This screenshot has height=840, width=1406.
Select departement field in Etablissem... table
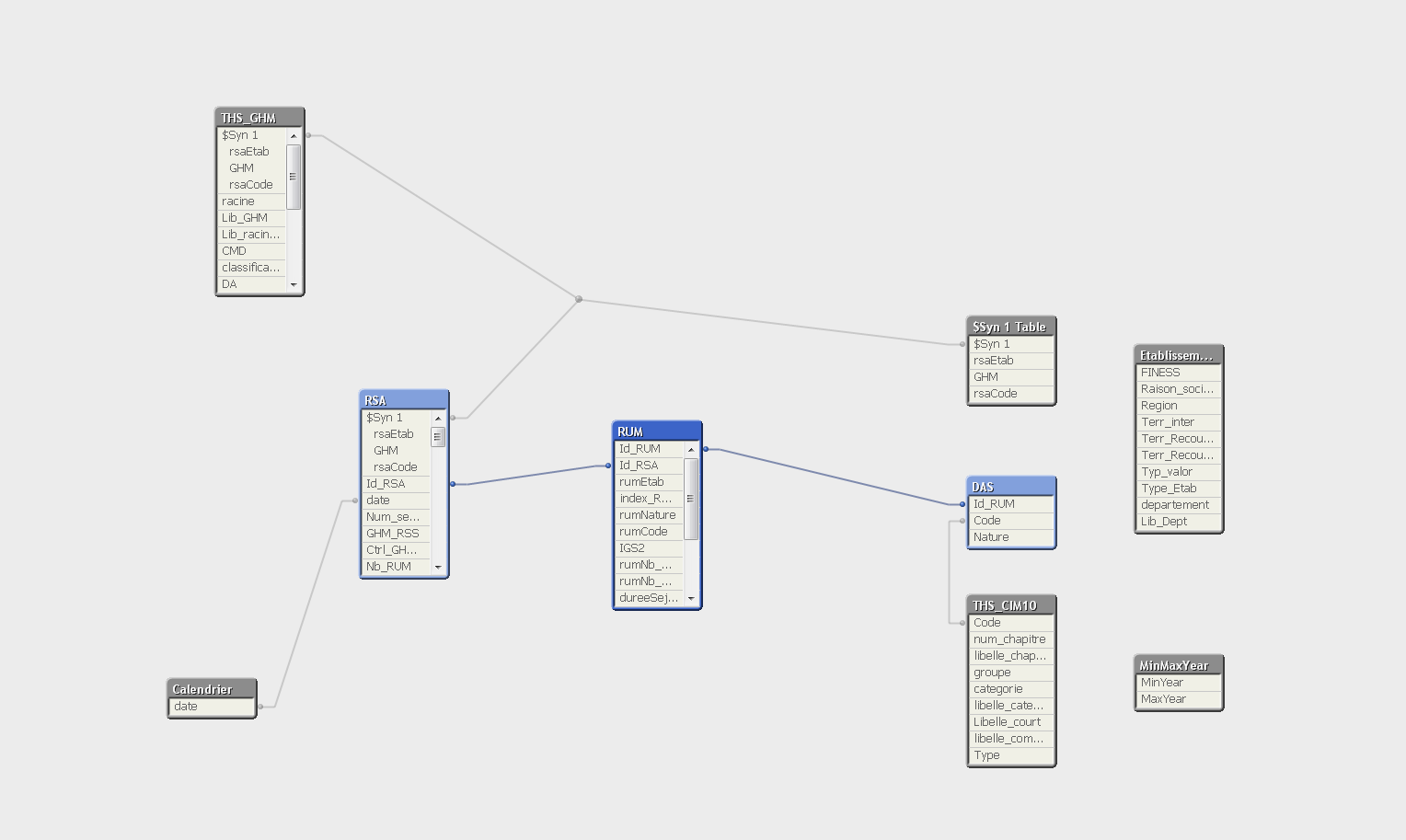1179,505
